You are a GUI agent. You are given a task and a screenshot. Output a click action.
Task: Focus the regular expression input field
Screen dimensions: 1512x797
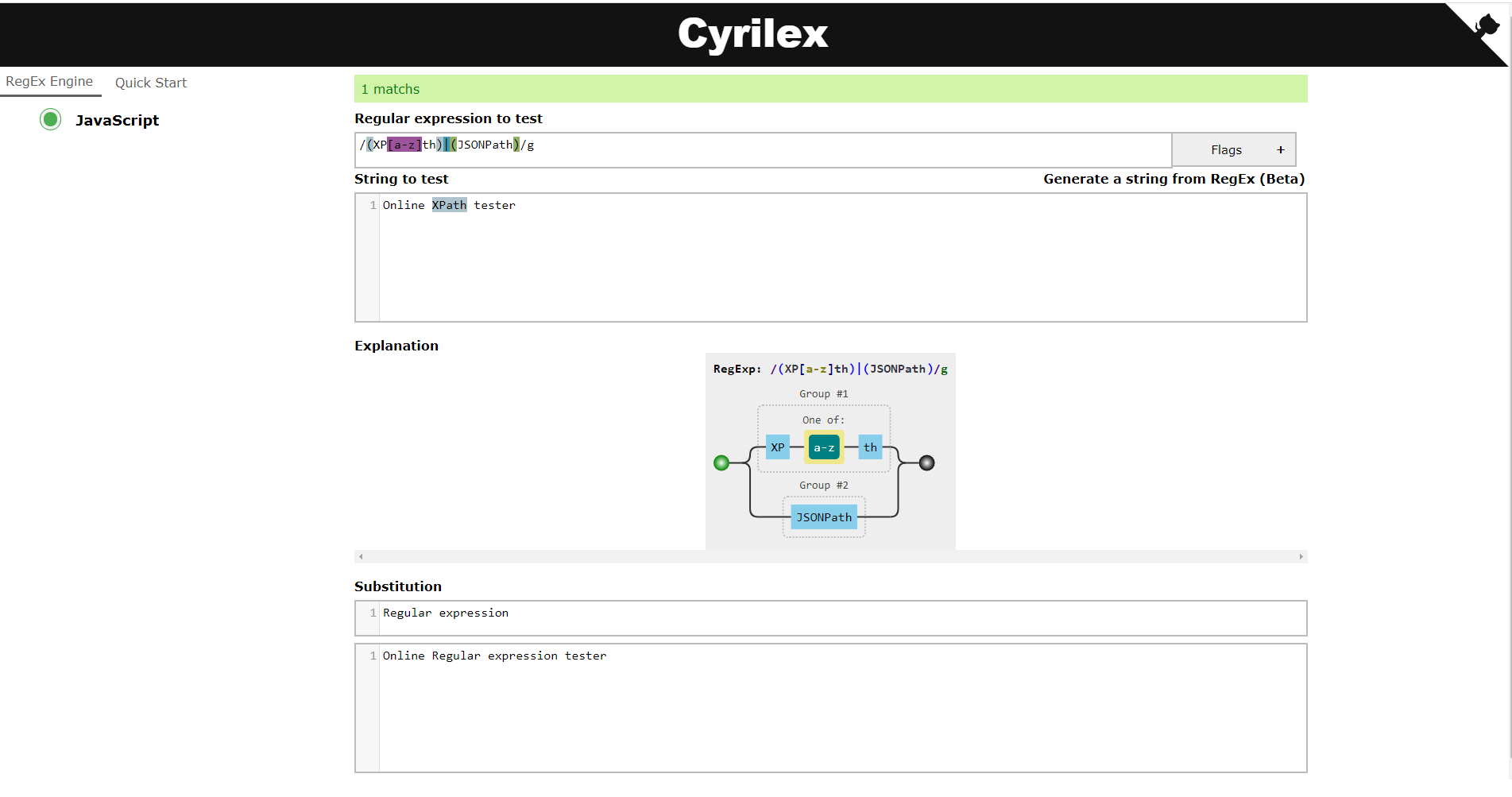[763, 149]
